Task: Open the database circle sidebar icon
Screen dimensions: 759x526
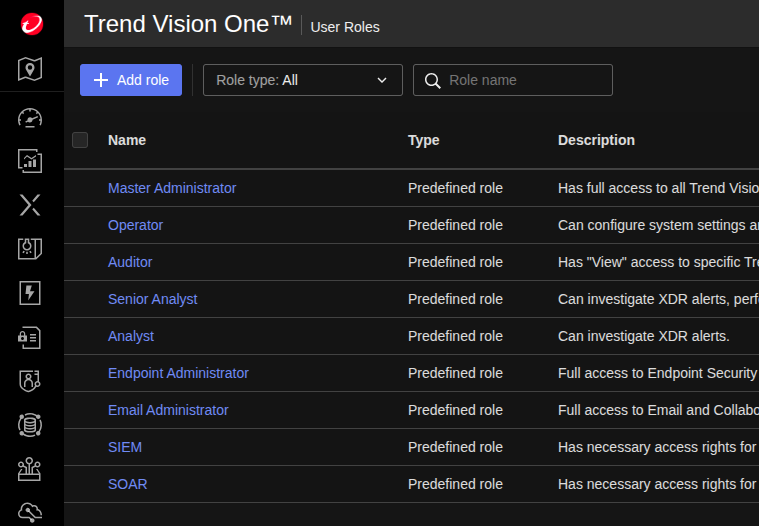Action: coord(30,425)
